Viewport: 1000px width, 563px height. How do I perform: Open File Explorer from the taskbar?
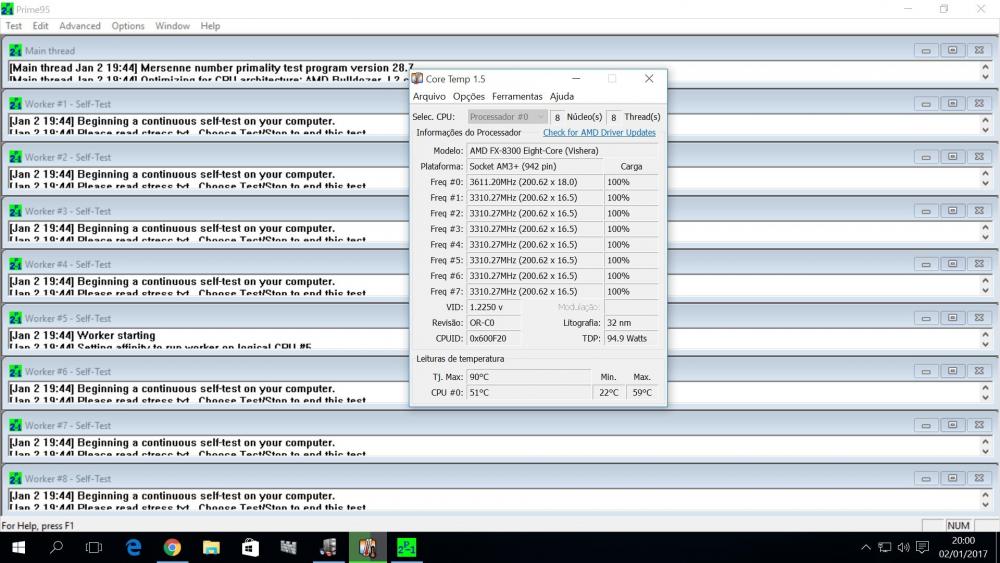211,547
